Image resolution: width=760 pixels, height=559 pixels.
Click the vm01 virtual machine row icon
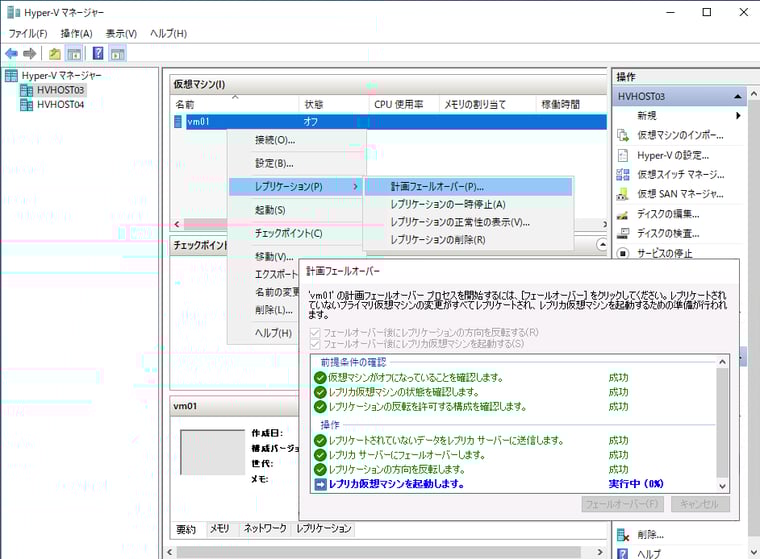[178, 122]
